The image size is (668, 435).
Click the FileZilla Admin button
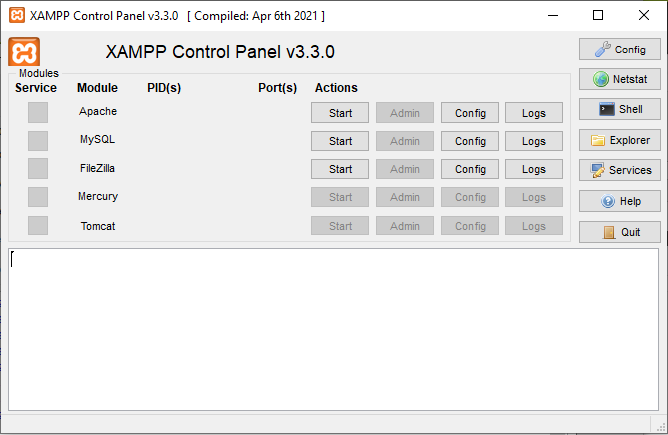[x=405, y=169]
